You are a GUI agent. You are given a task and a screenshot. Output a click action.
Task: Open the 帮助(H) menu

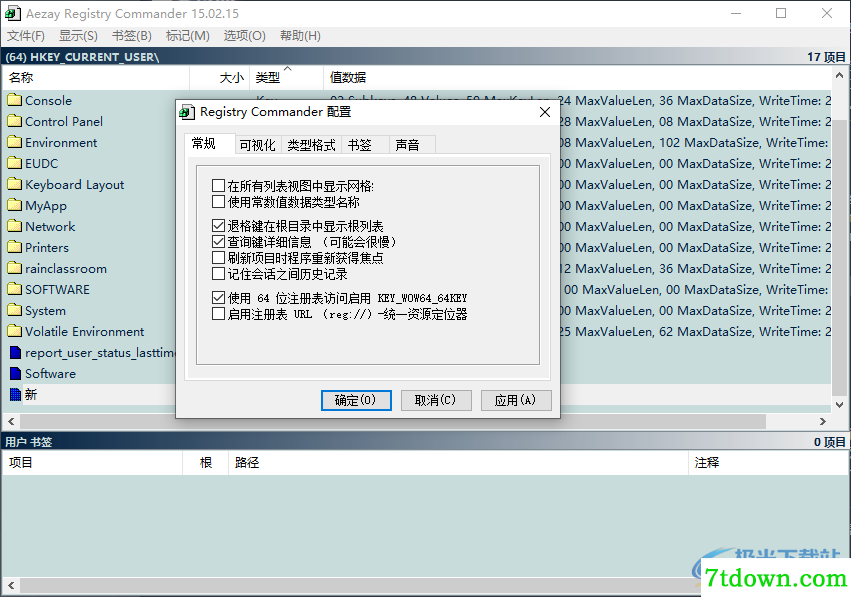click(x=300, y=36)
